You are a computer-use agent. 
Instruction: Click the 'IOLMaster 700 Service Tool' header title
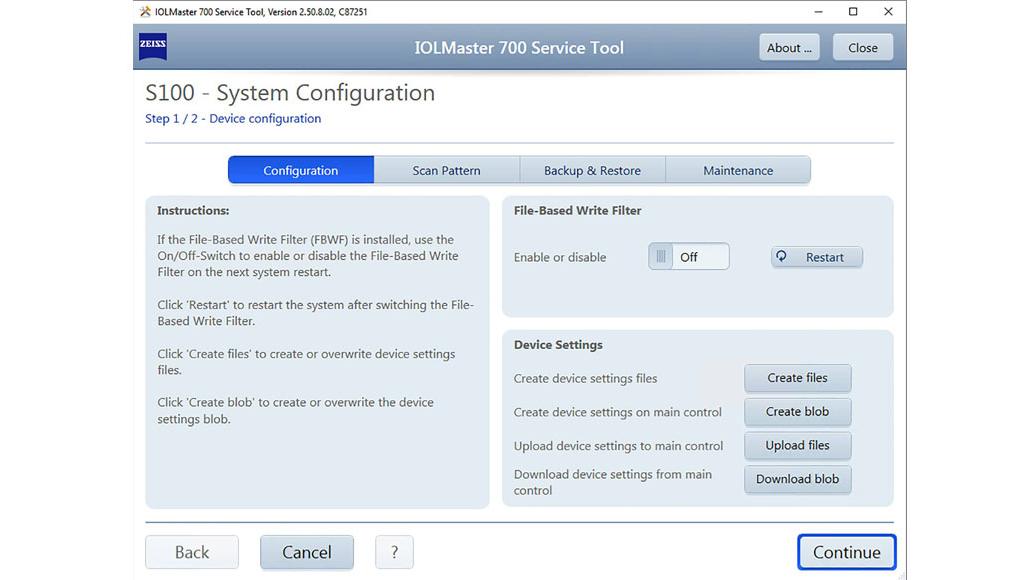click(x=519, y=47)
